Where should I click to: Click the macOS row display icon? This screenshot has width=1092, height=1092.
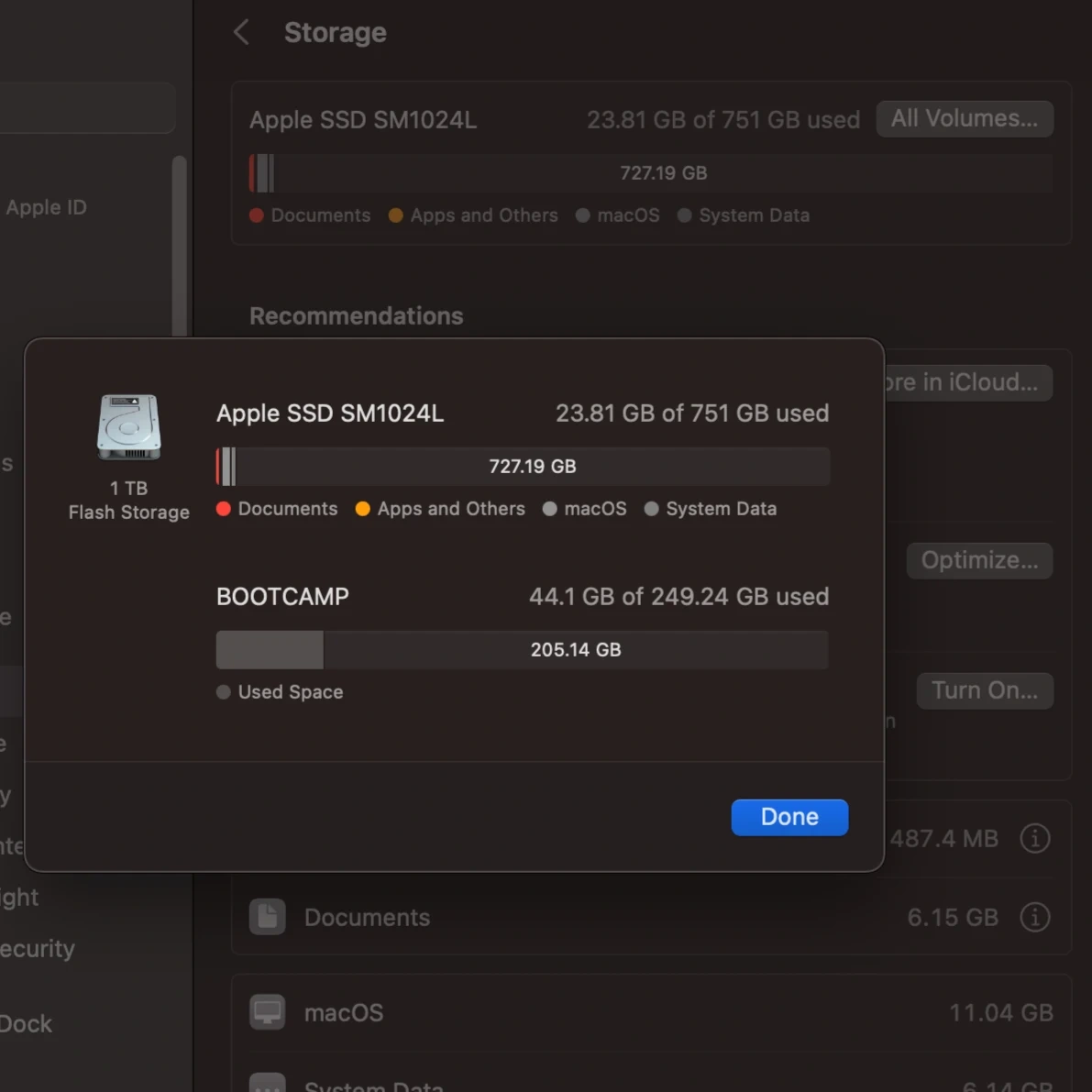[x=268, y=1012]
